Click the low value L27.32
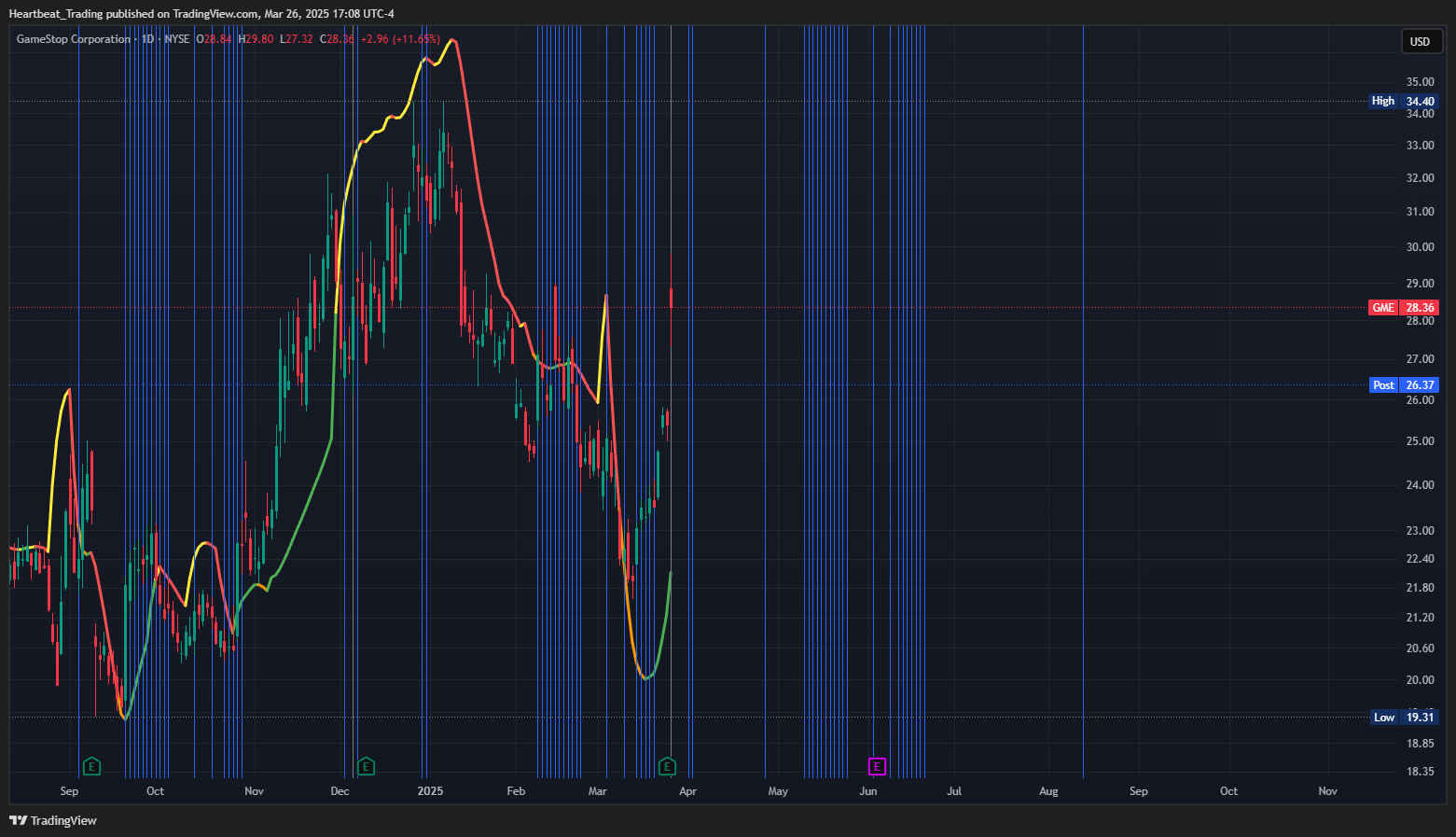 297,39
